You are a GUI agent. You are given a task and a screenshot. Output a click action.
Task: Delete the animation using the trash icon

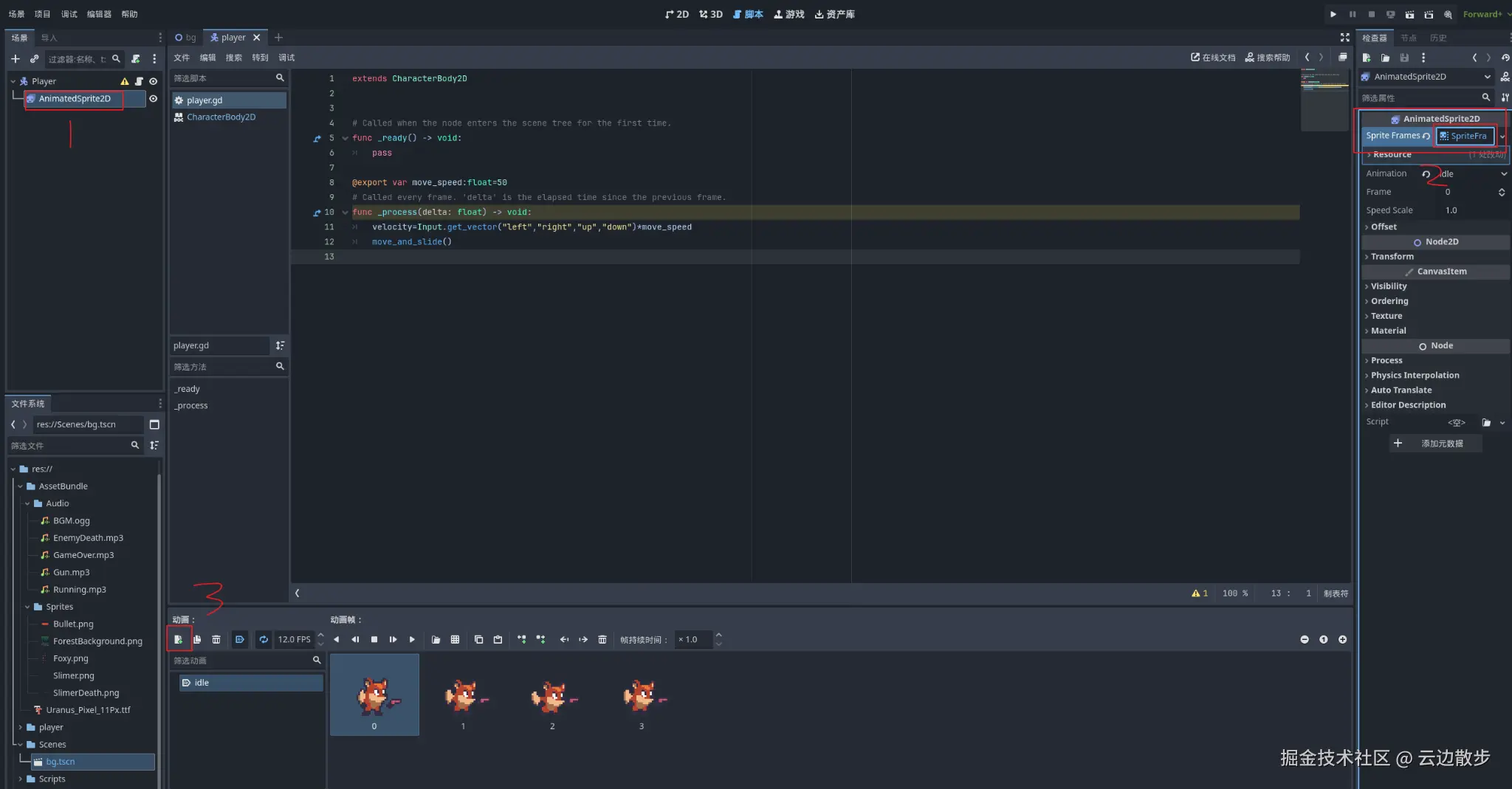tap(216, 639)
